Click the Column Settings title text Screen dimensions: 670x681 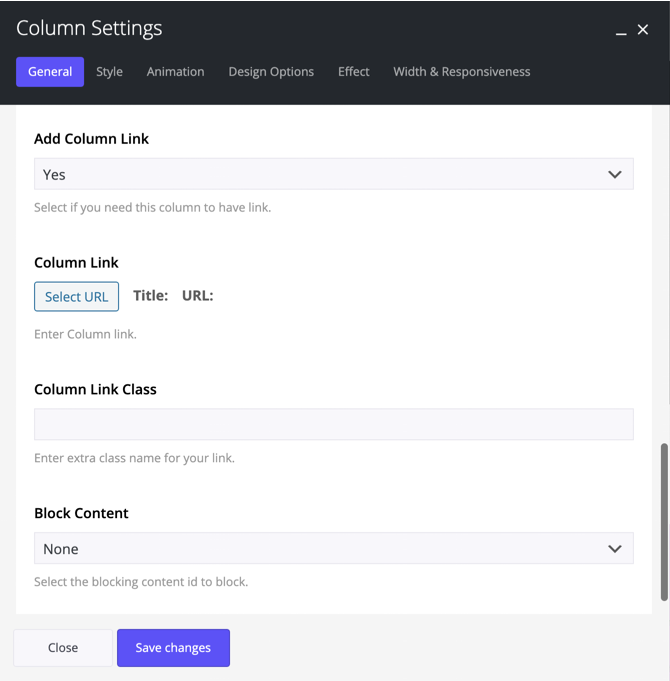tap(89, 29)
